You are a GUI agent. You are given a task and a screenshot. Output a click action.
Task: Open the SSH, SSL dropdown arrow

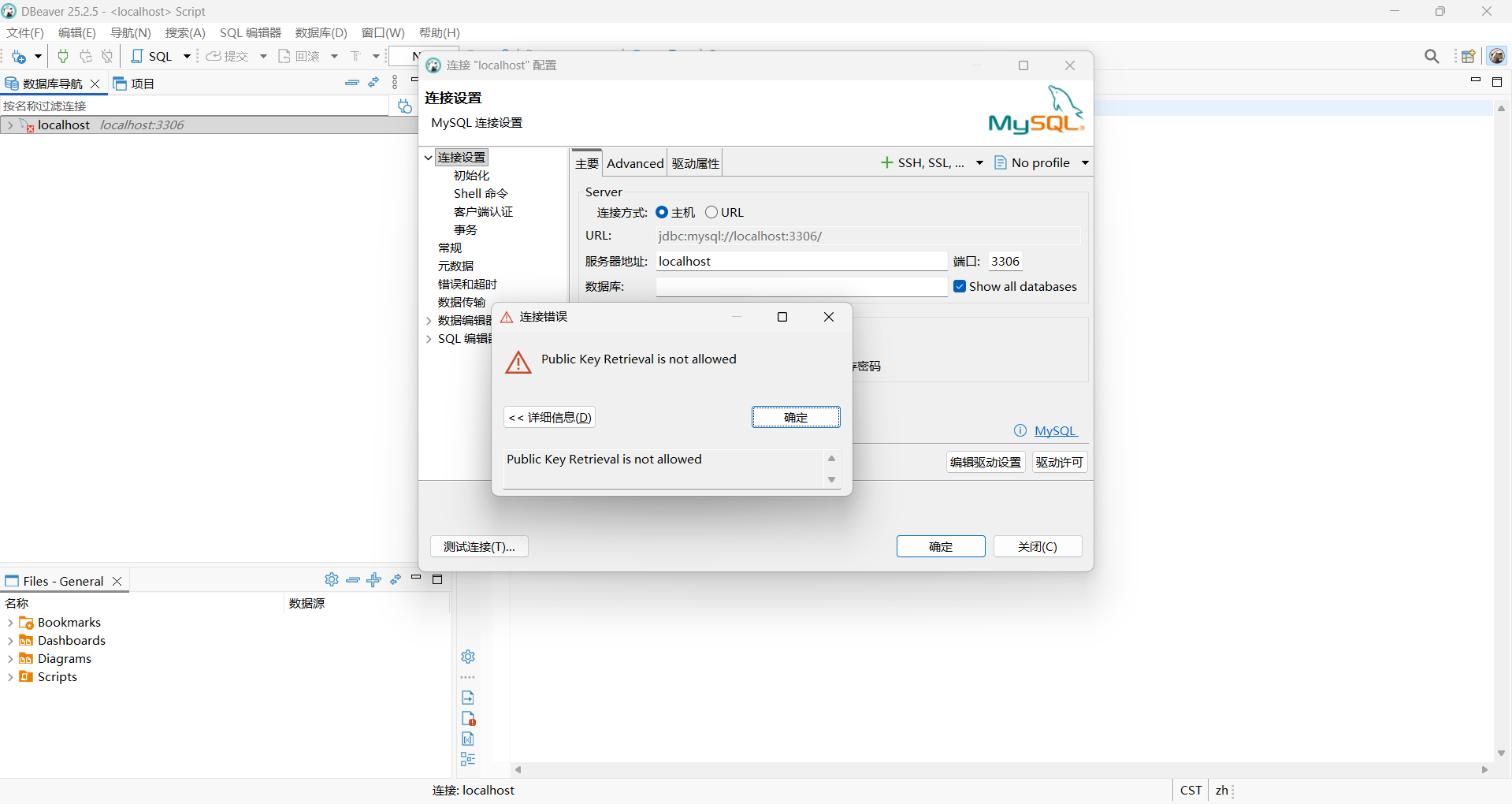[979, 162]
